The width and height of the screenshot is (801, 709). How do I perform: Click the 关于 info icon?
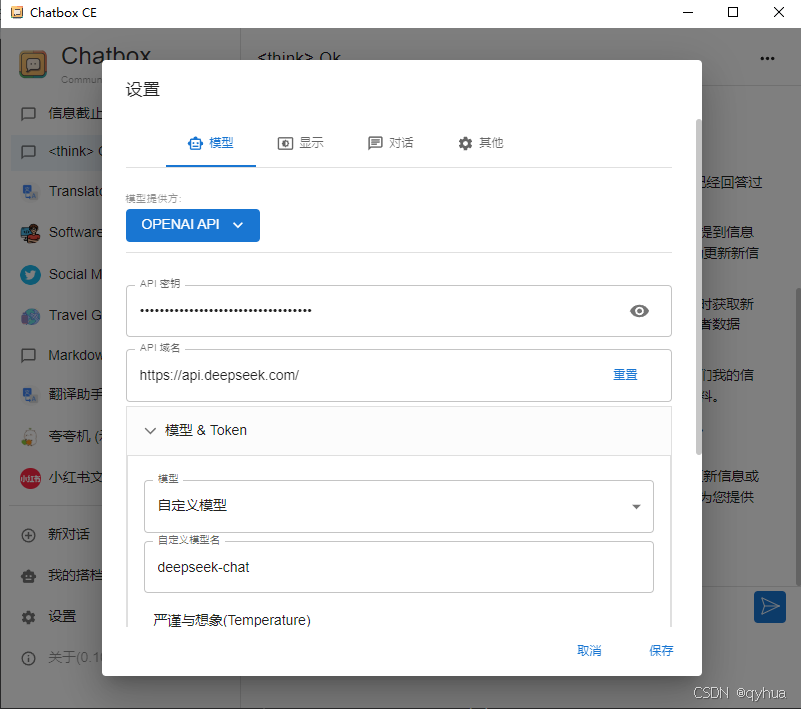(x=28, y=658)
